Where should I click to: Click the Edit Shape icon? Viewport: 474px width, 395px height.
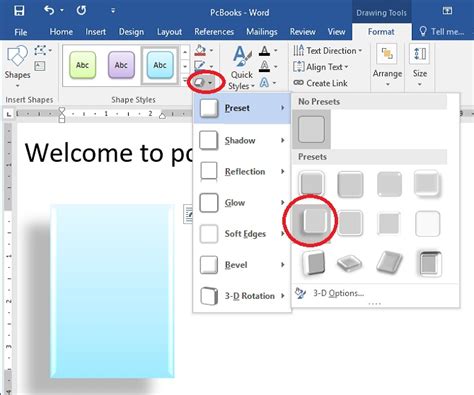coord(41,51)
